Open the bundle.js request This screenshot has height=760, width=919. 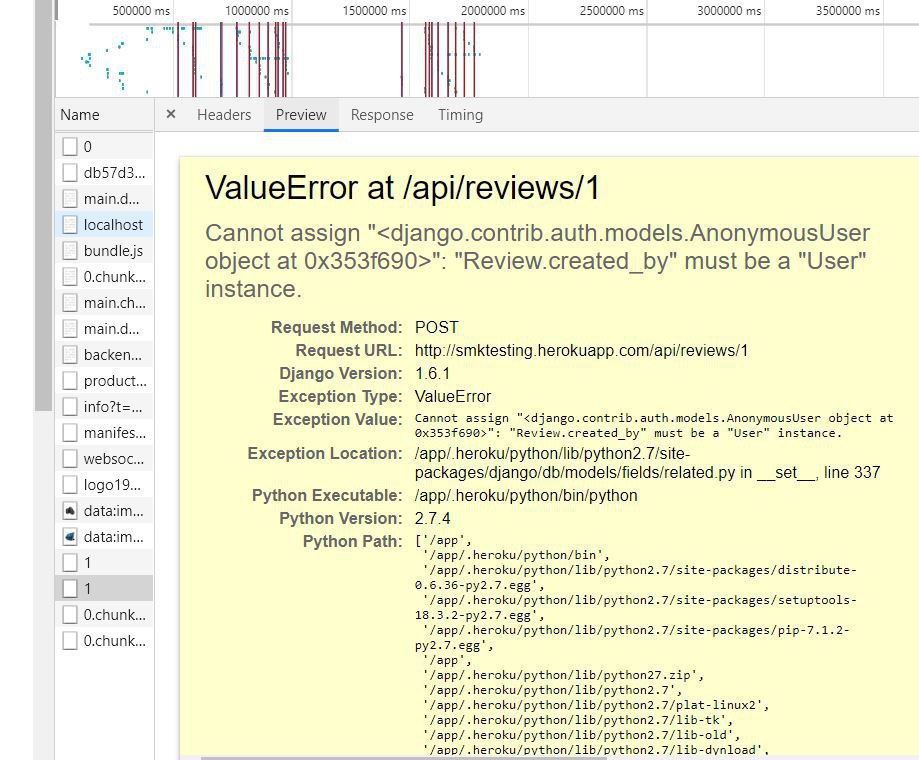pyautogui.click(x=113, y=251)
